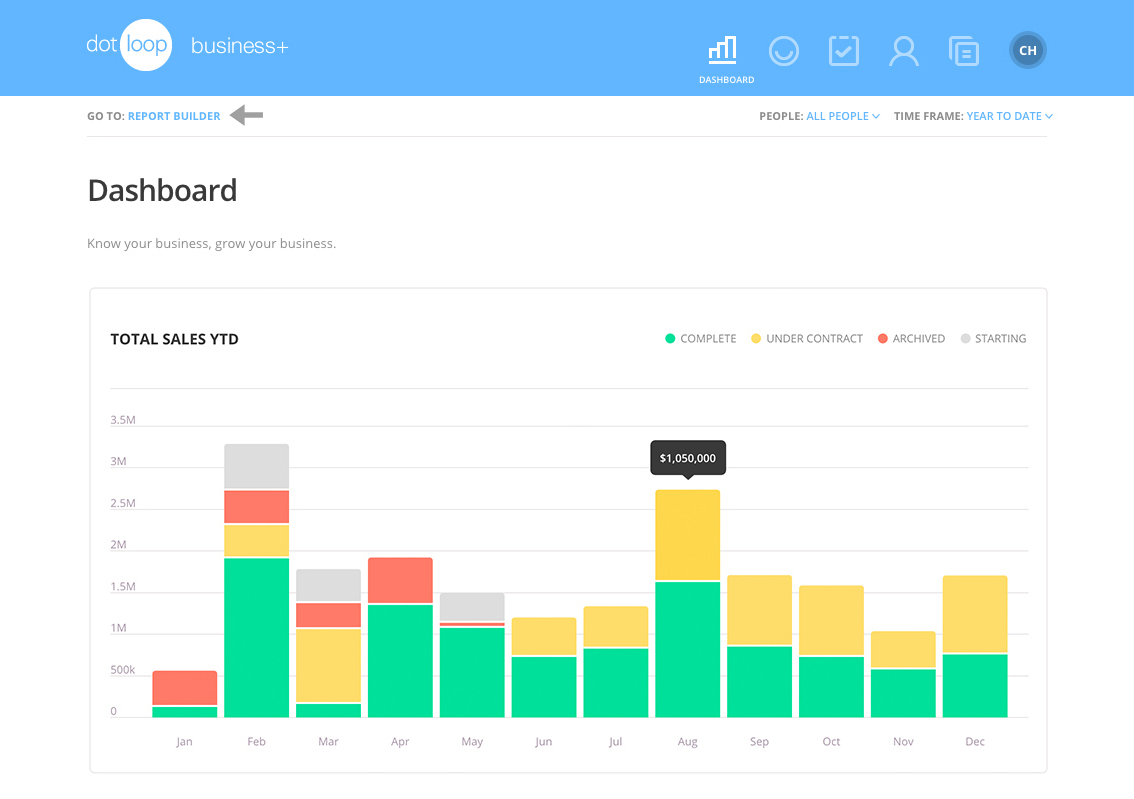1134x799 pixels.
Task: Select the DASHBOARD label in the navigation bar
Action: tap(726, 79)
